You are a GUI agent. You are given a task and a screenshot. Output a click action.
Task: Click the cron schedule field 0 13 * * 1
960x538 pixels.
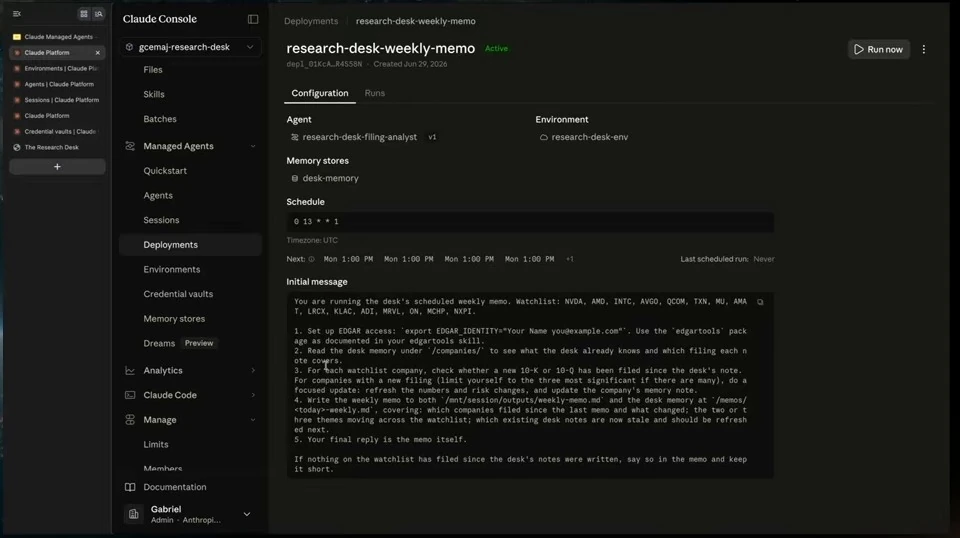click(x=530, y=222)
